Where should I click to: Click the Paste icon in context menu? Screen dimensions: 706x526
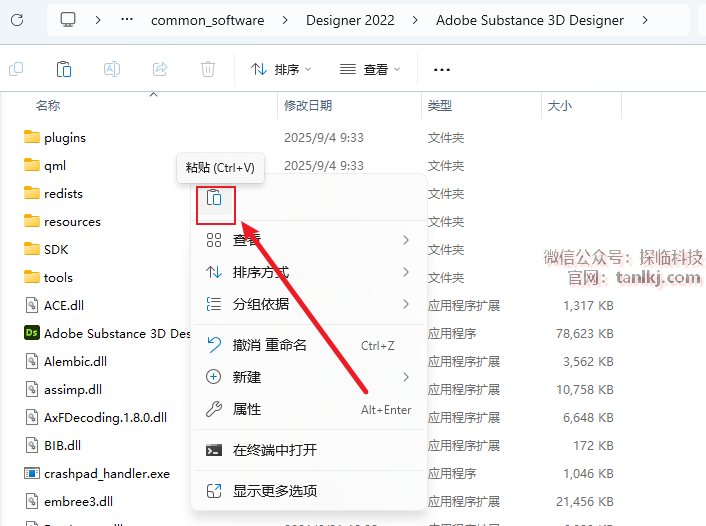pos(214,198)
